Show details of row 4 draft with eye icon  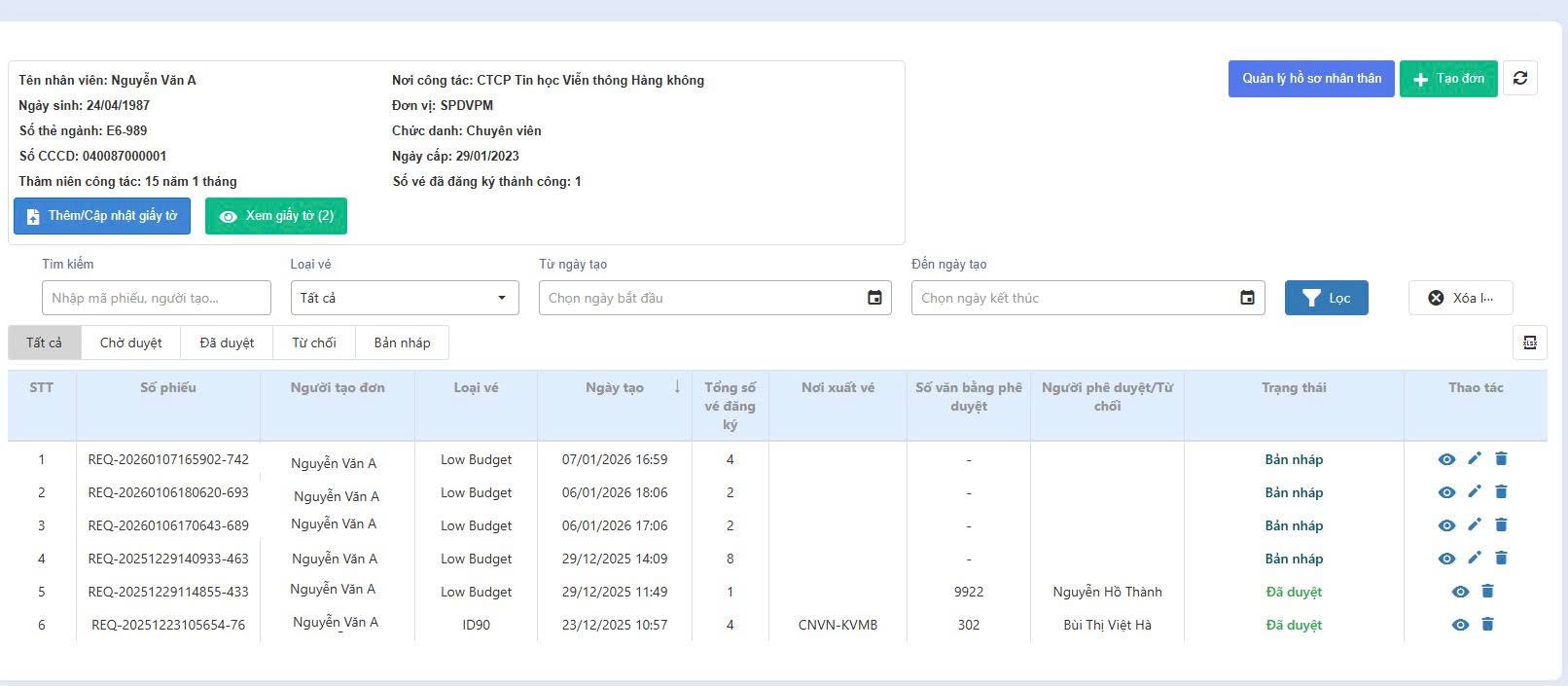coord(1446,559)
